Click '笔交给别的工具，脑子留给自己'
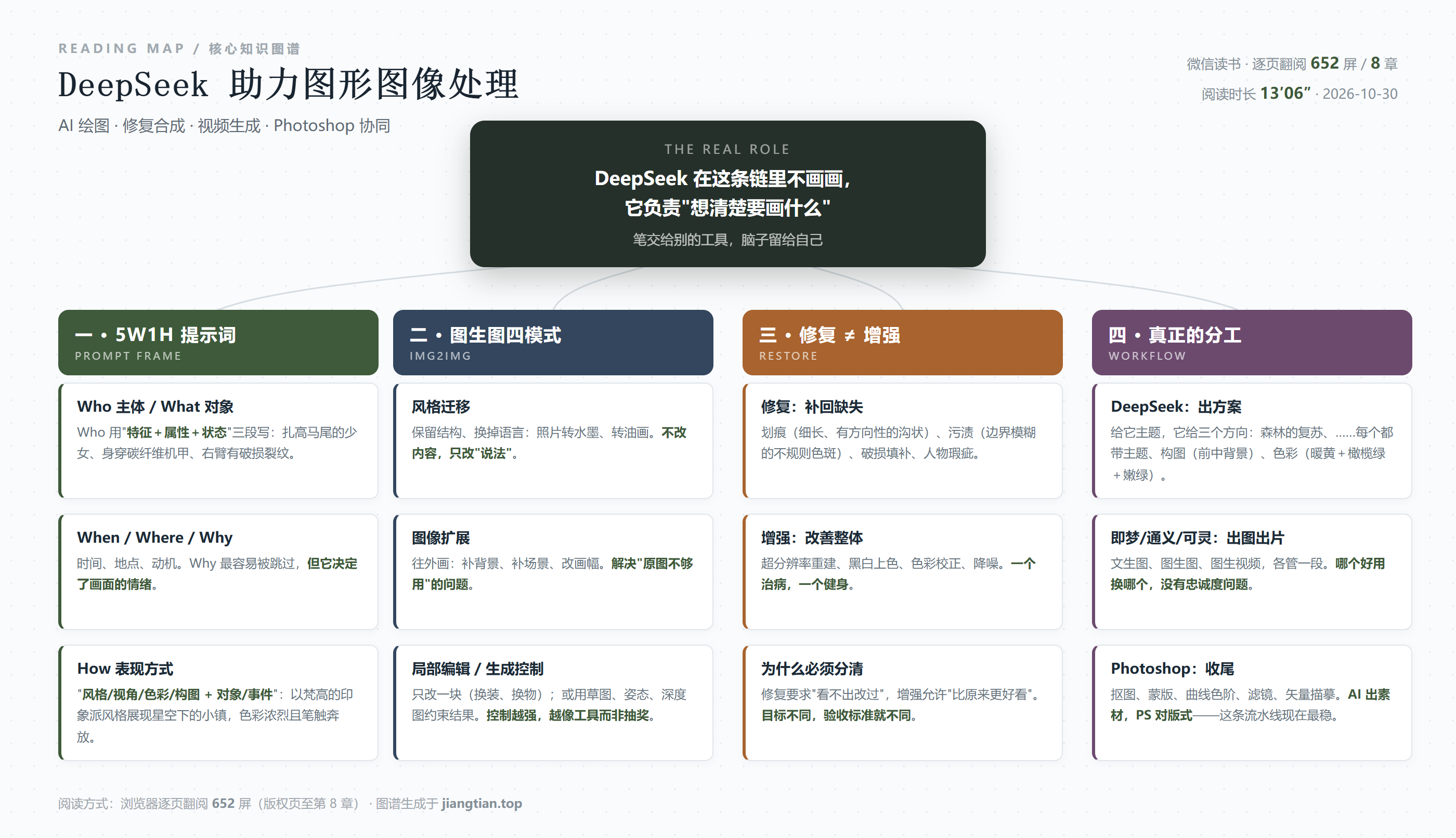 [727, 240]
